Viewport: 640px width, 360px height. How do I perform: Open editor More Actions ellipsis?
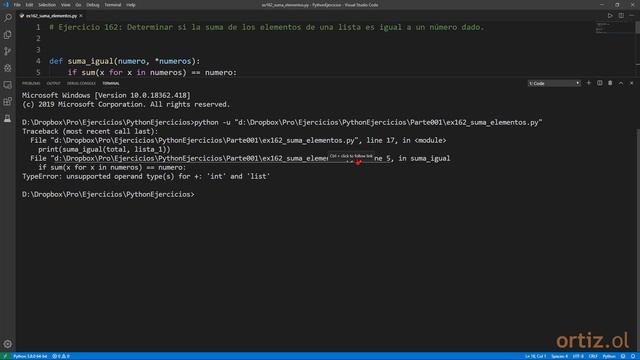pos(631,16)
